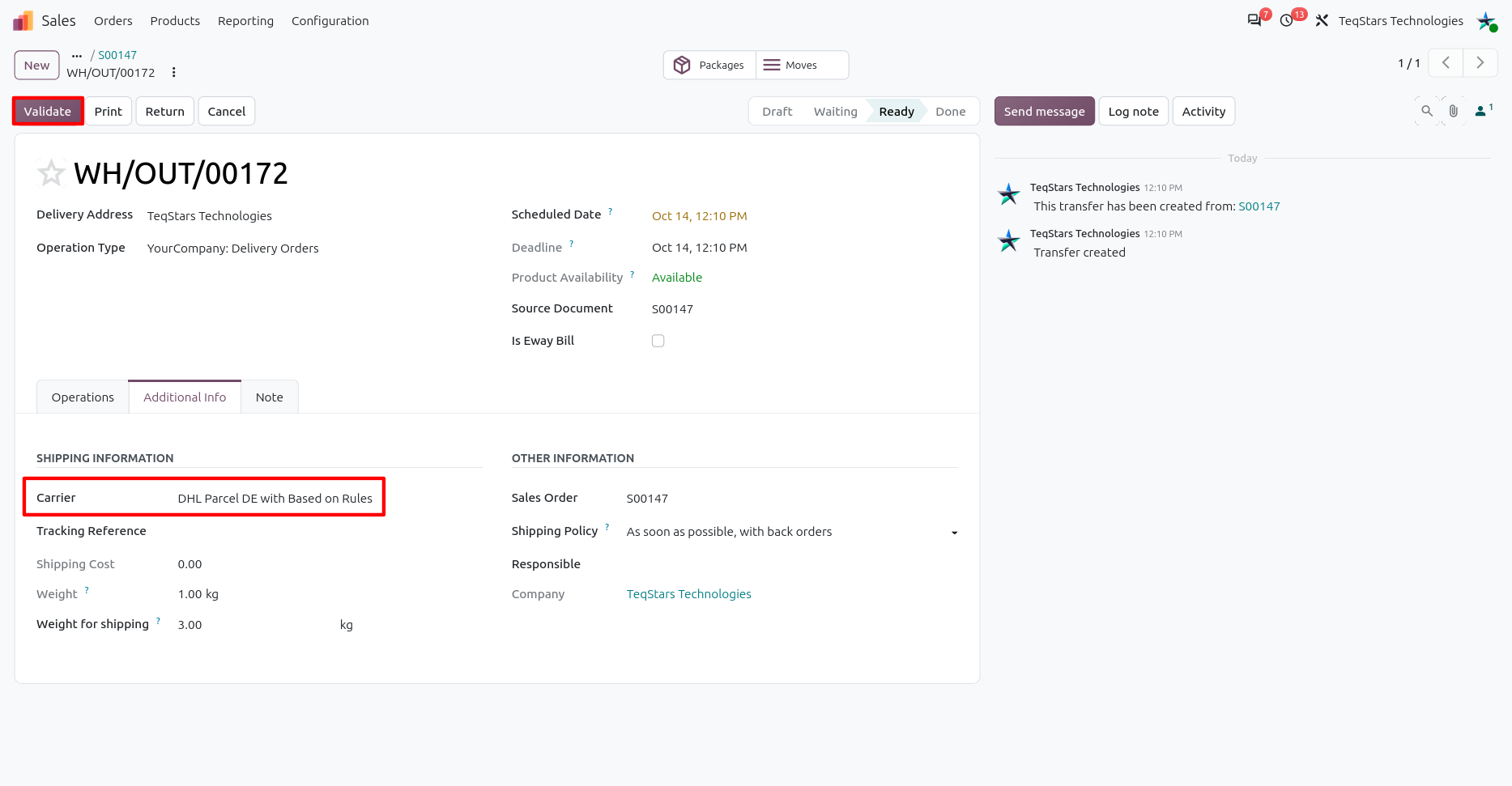
Task: Click the Validate button
Action: (x=48, y=111)
